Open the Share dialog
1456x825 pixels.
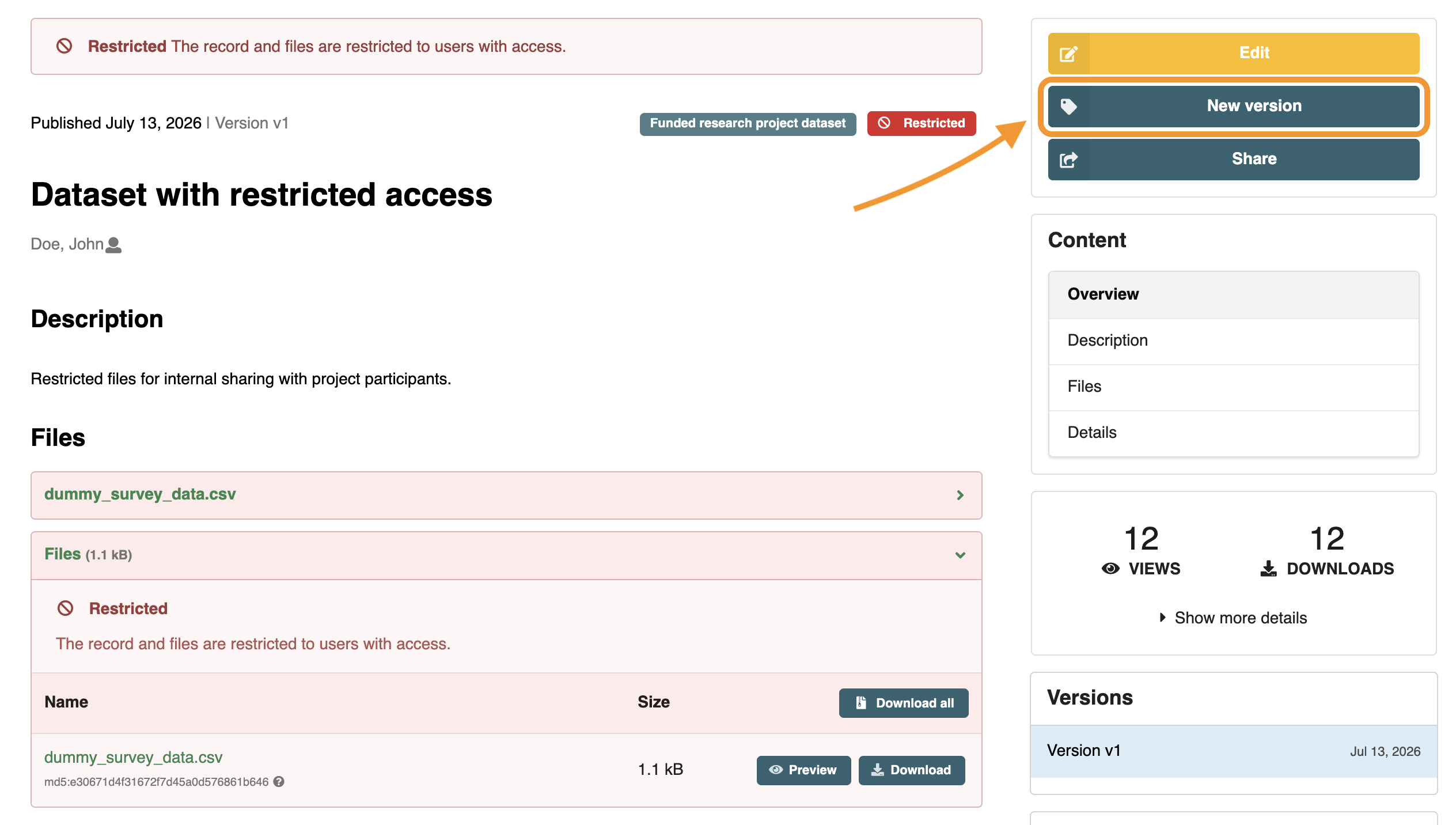(1234, 159)
